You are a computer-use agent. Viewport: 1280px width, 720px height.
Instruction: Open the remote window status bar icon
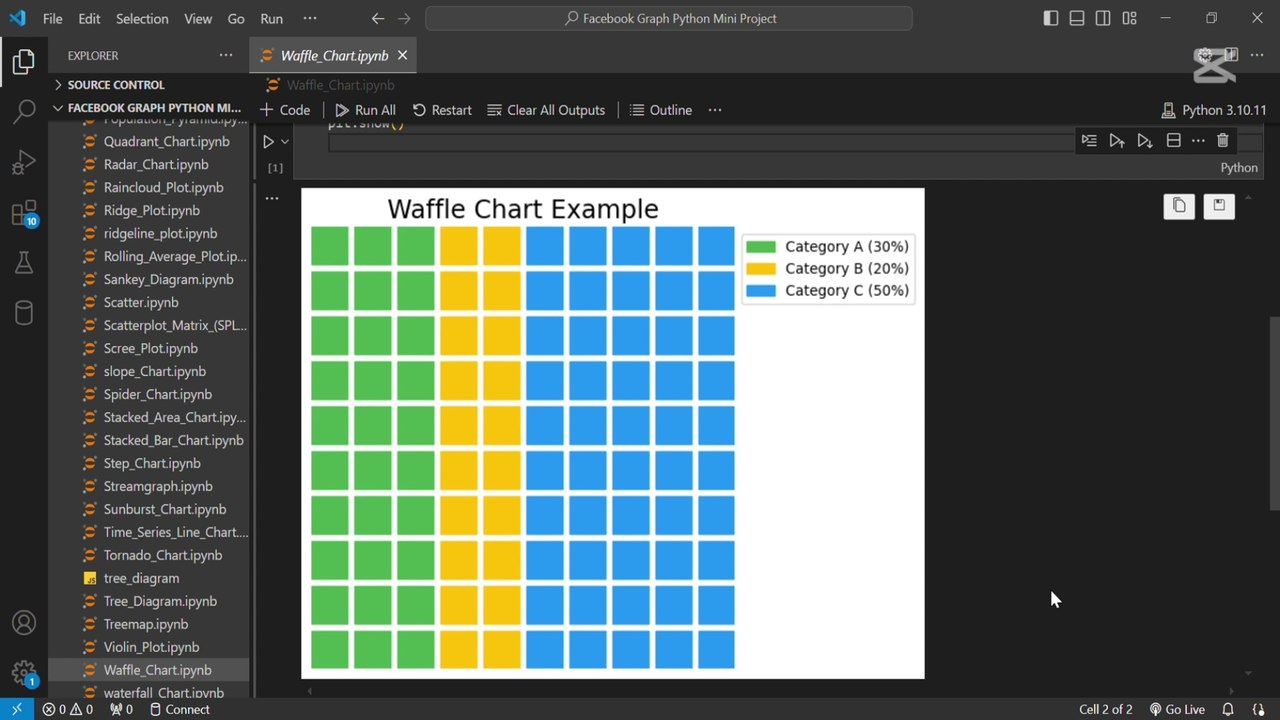[x=16, y=709]
